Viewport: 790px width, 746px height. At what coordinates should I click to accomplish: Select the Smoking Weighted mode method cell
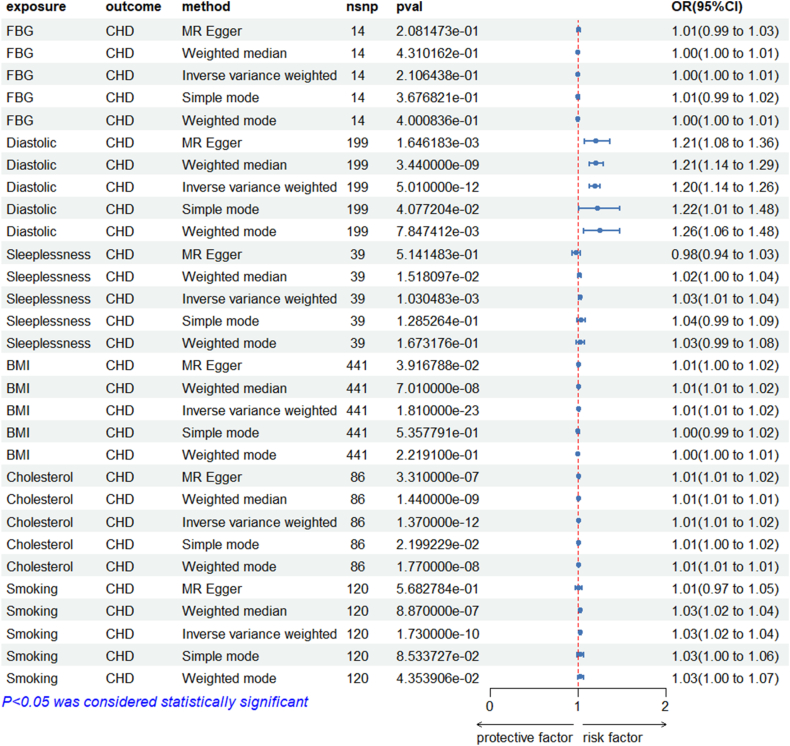pyautogui.click(x=229, y=679)
